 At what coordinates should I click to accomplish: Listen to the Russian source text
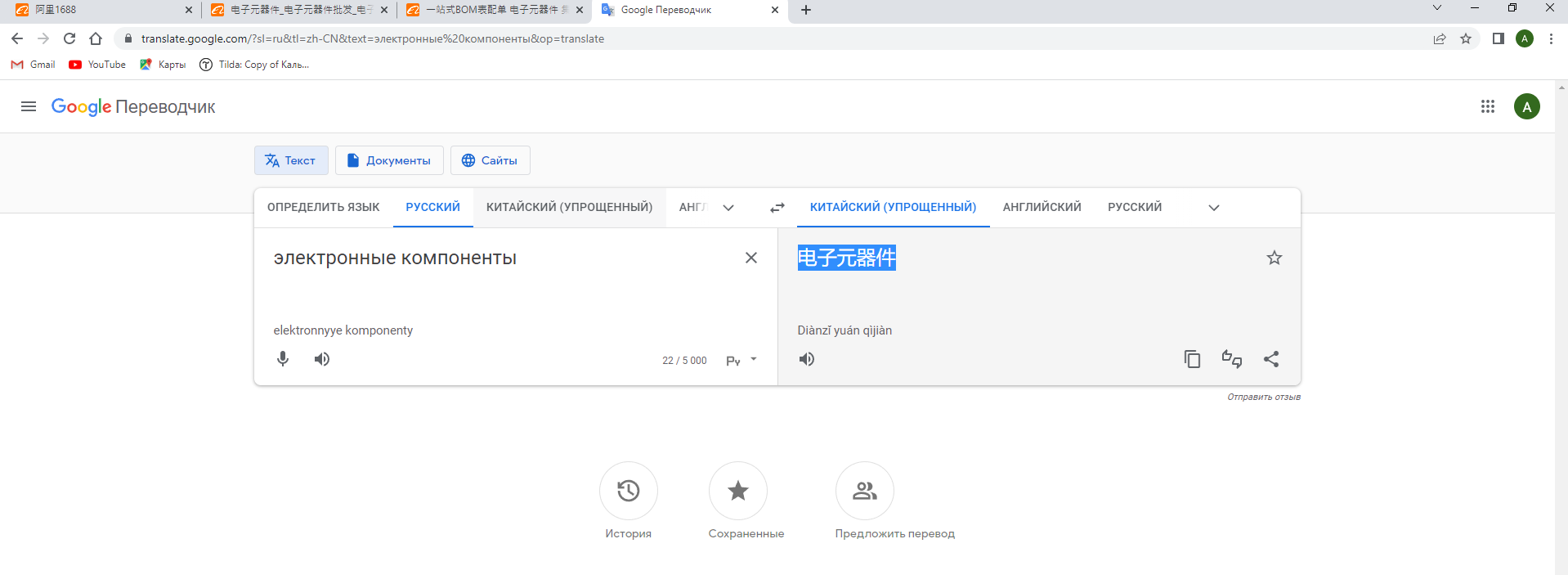(322, 359)
